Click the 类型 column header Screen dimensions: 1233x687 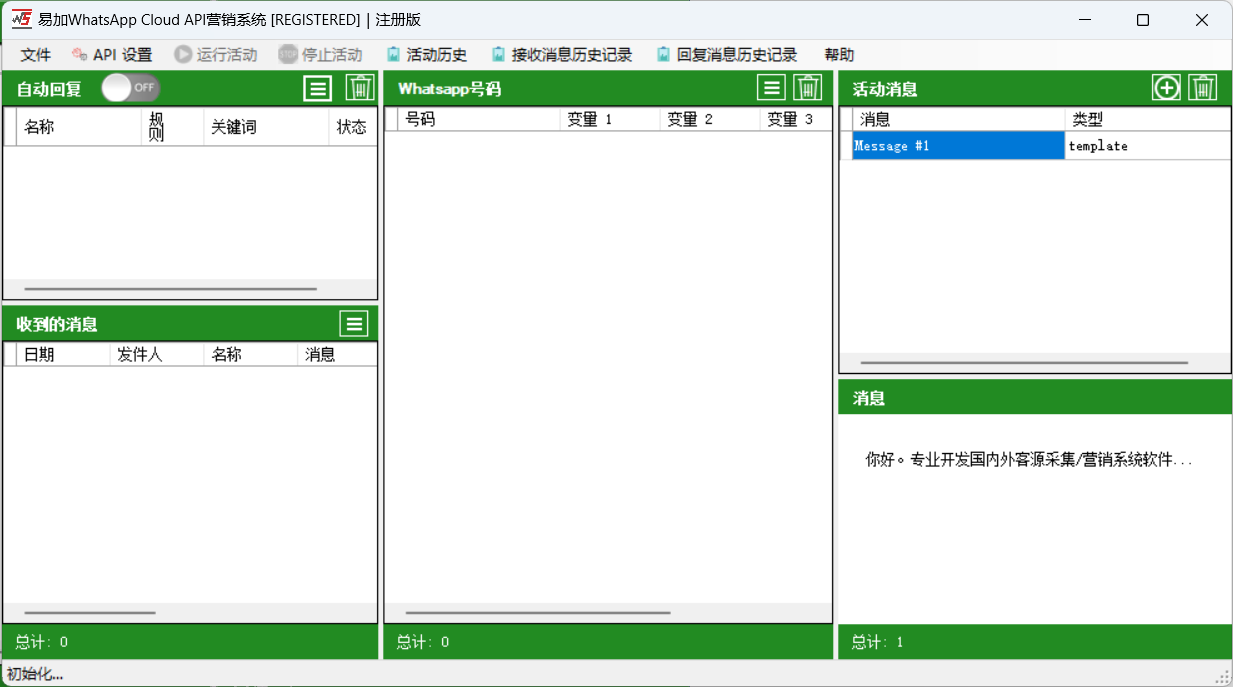pos(1148,120)
